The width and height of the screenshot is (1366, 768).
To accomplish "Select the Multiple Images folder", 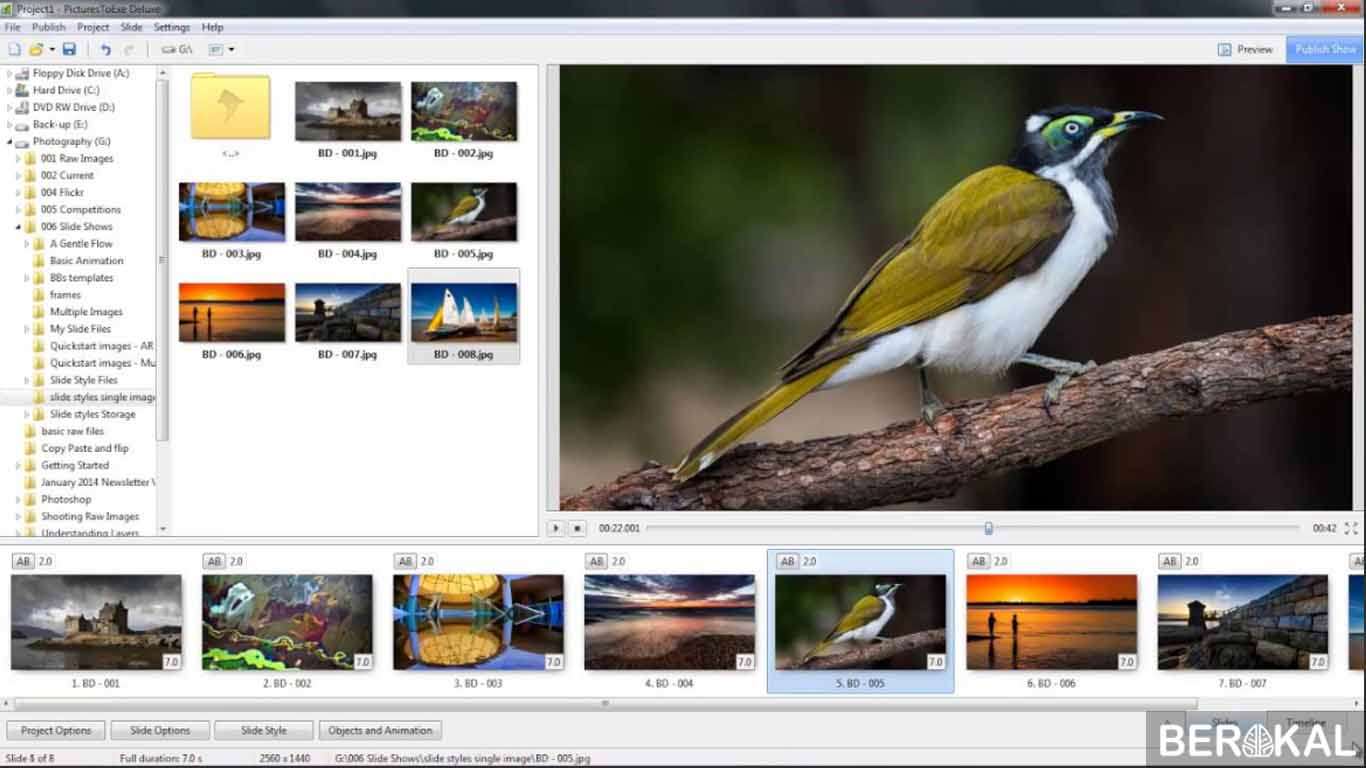I will tap(86, 312).
